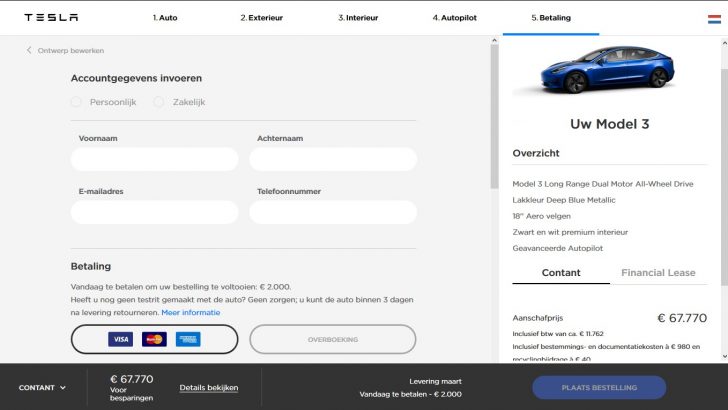
Task: Click 'Voor besparingen' label in bottom bar
Action: click(131, 394)
